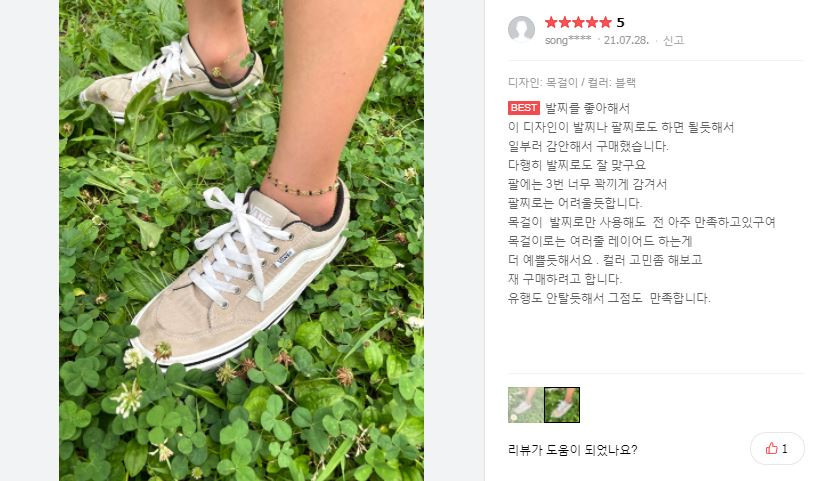Report this review via 신고 link
823x481 pixels.
point(673,40)
